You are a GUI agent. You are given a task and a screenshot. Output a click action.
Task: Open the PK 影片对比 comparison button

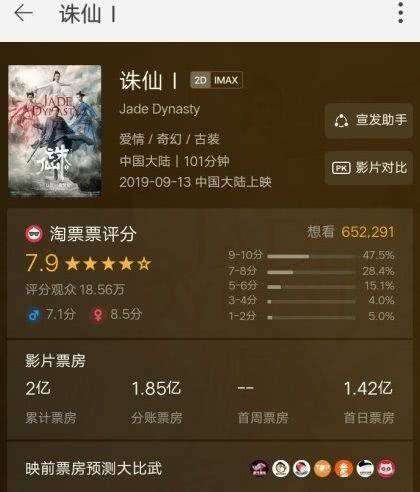369,168
